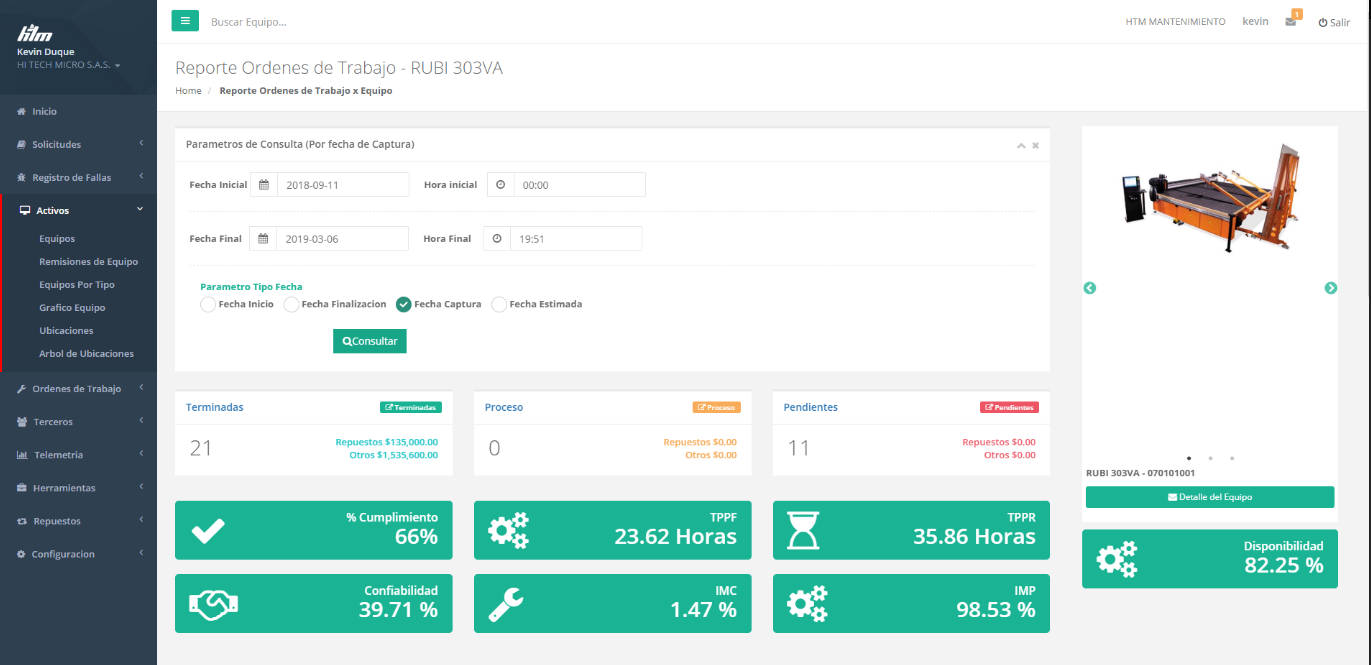The width and height of the screenshot is (1371, 665).
Task: Click the HTM logo in sidebar
Action: pyautogui.click(x=36, y=33)
